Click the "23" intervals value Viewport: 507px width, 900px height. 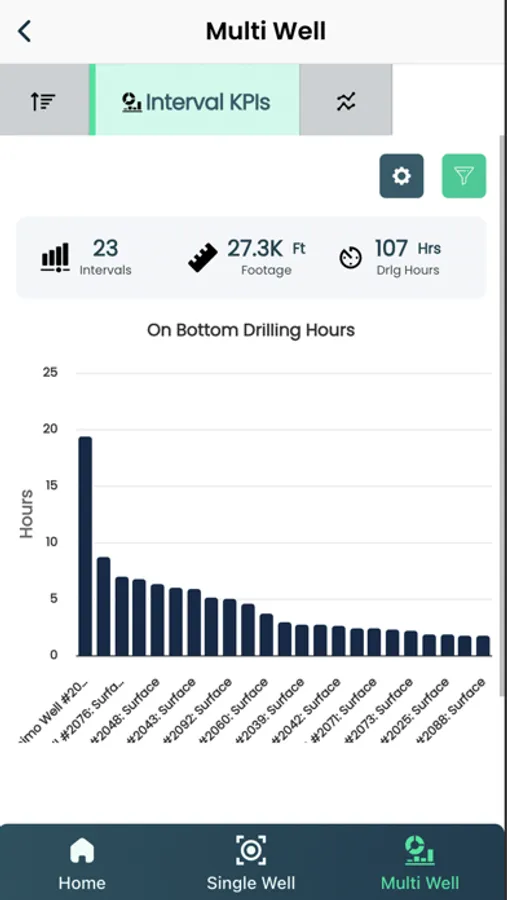pos(105,249)
